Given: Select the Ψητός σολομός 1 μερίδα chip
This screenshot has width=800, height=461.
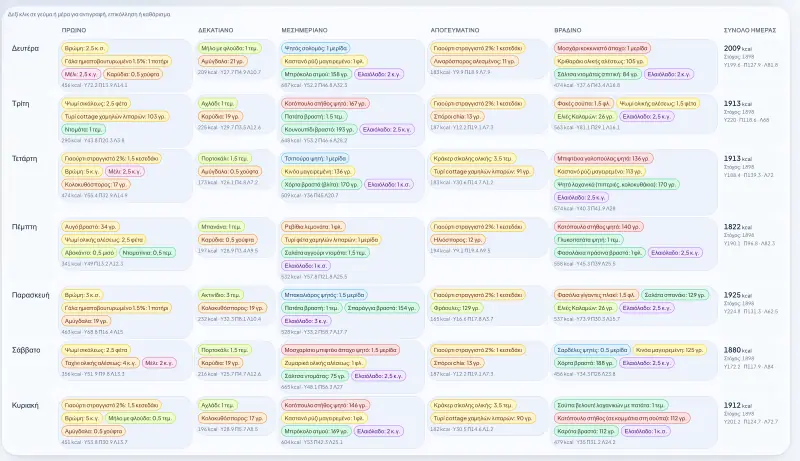Looking at the screenshot, I should (315, 48).
